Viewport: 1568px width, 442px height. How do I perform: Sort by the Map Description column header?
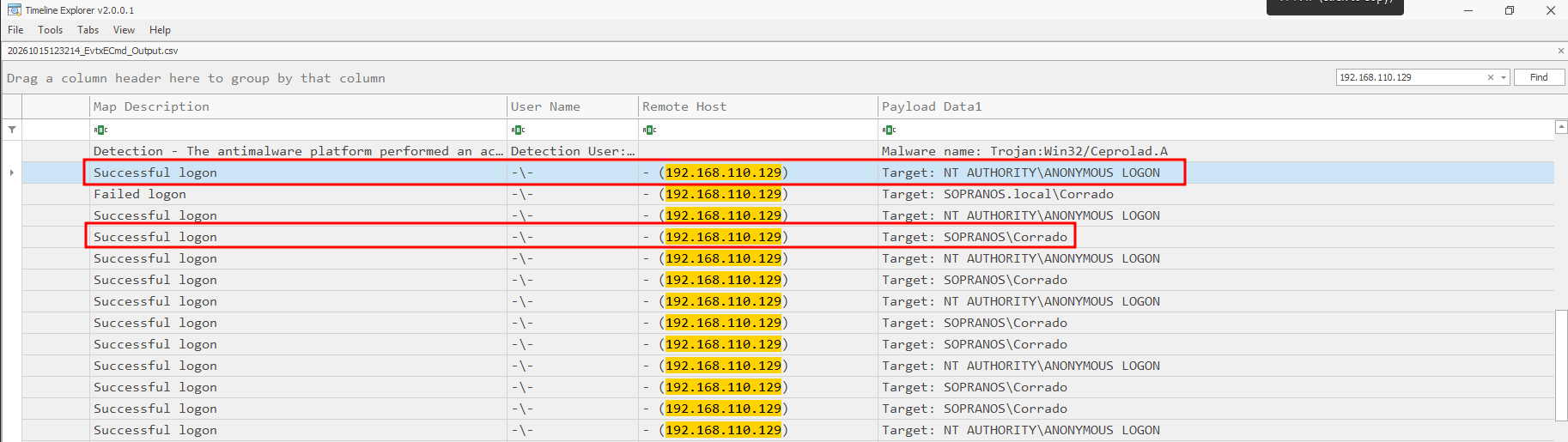(x=298, y=106)
